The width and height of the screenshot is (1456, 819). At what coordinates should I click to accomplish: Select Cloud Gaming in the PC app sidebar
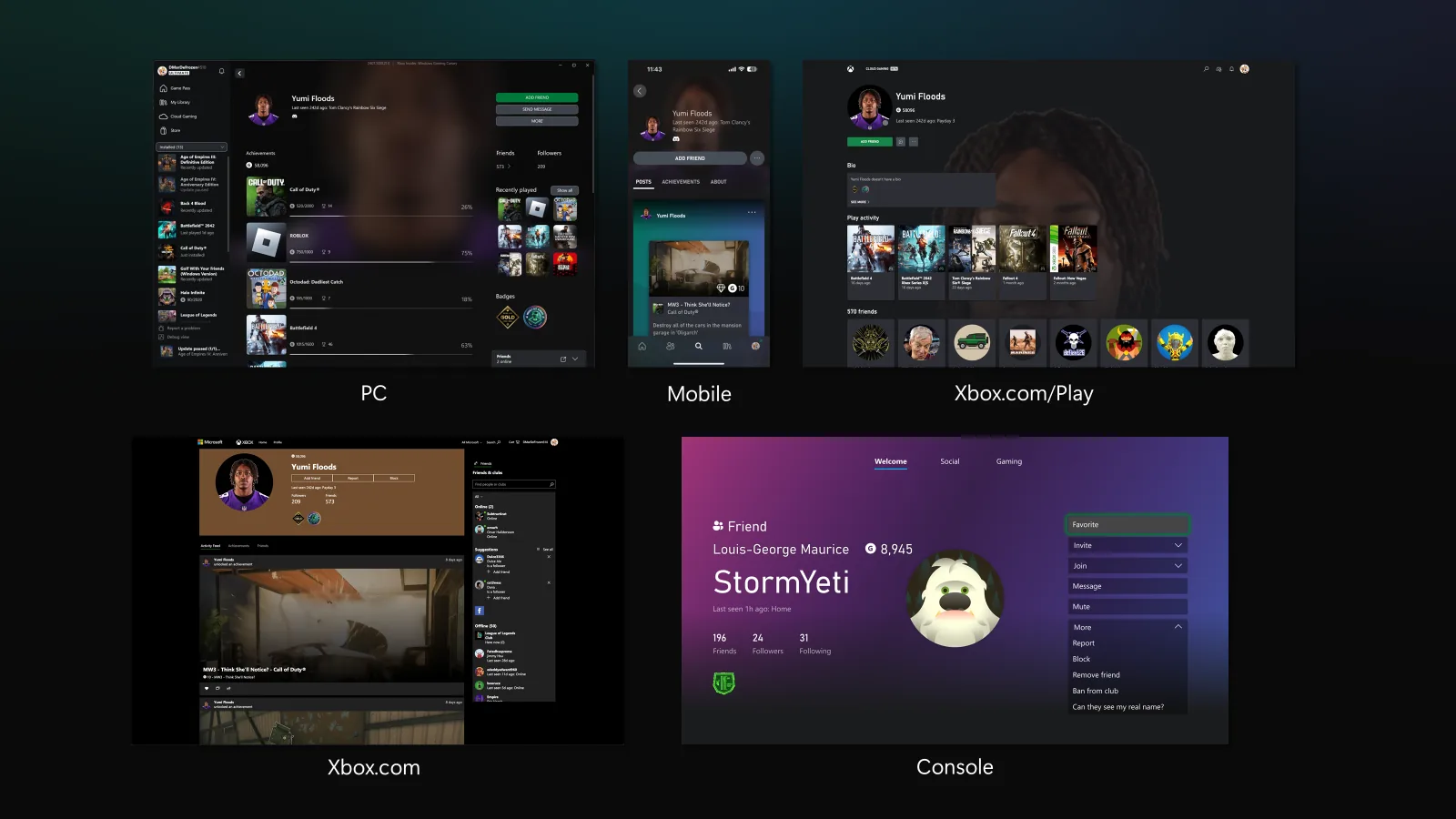tap(178, 116)
